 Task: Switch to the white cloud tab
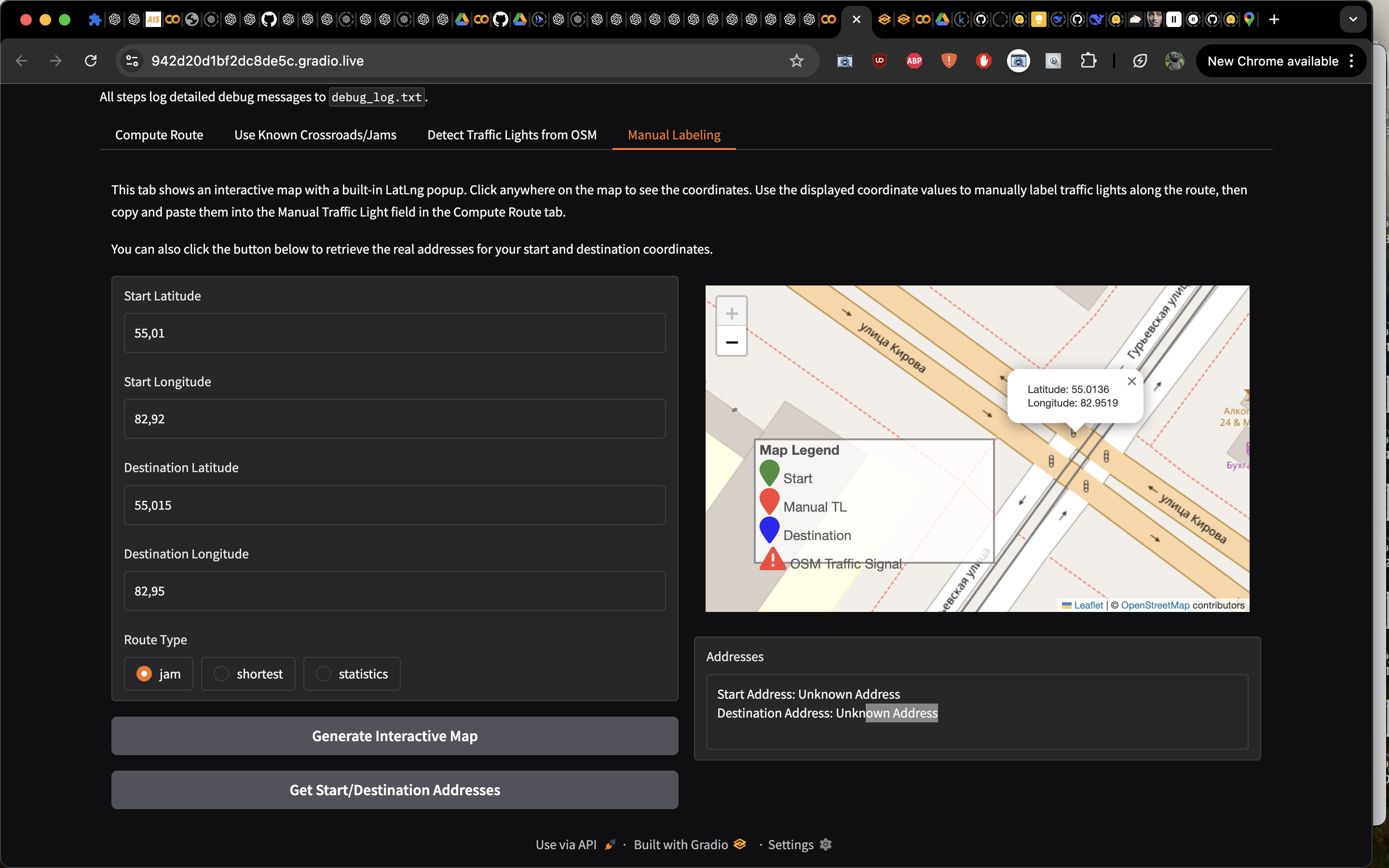coord(1135,19)
